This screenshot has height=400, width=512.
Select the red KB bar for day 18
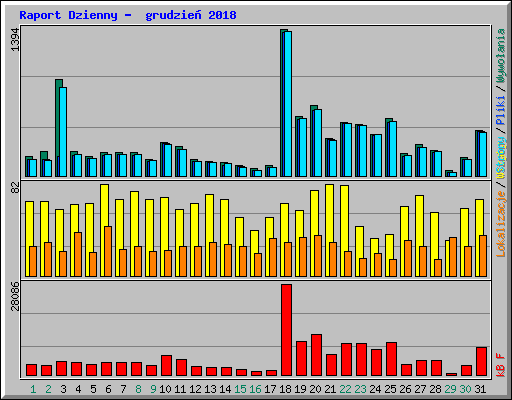pos(286,330)
